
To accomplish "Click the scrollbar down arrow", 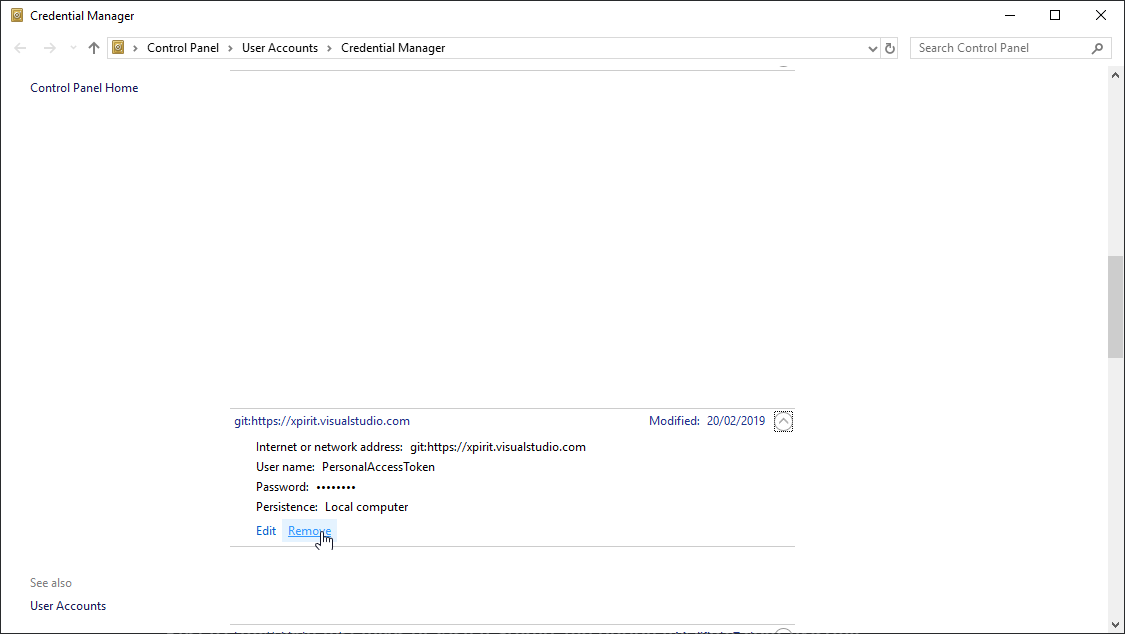I will 1115,625.
